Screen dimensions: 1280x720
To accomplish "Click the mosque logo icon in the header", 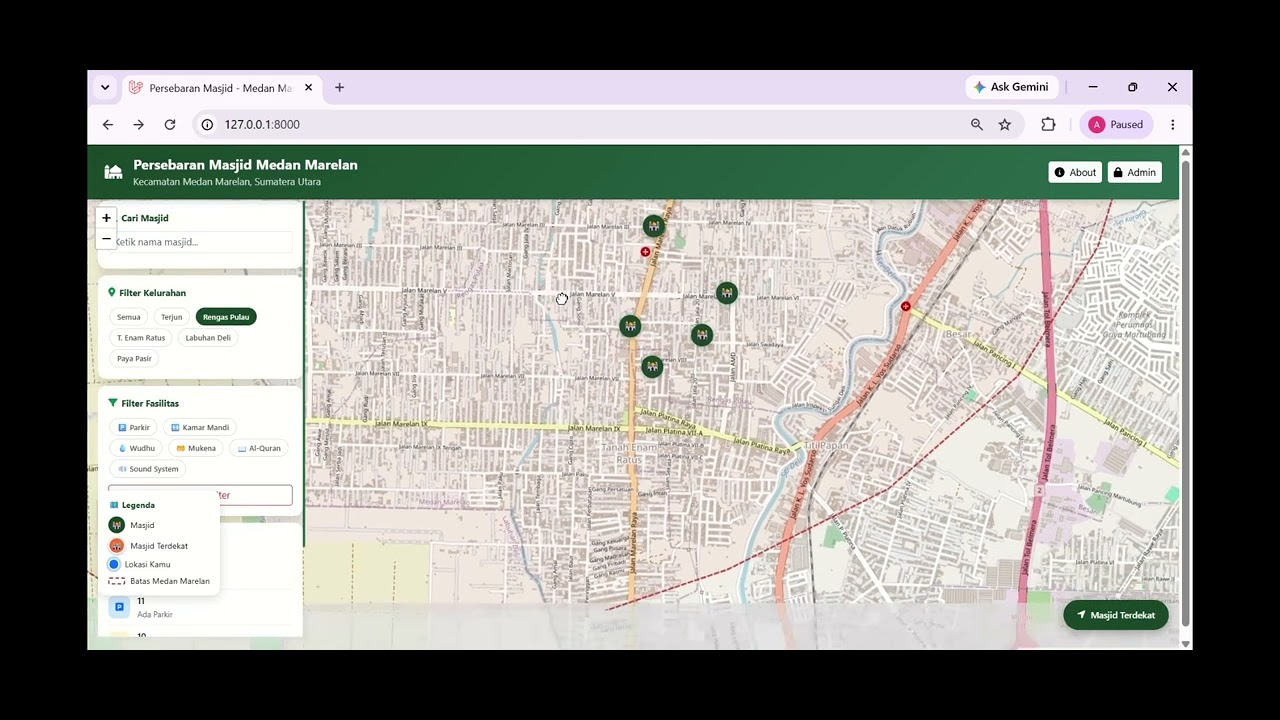I will (x=114, y=172).
